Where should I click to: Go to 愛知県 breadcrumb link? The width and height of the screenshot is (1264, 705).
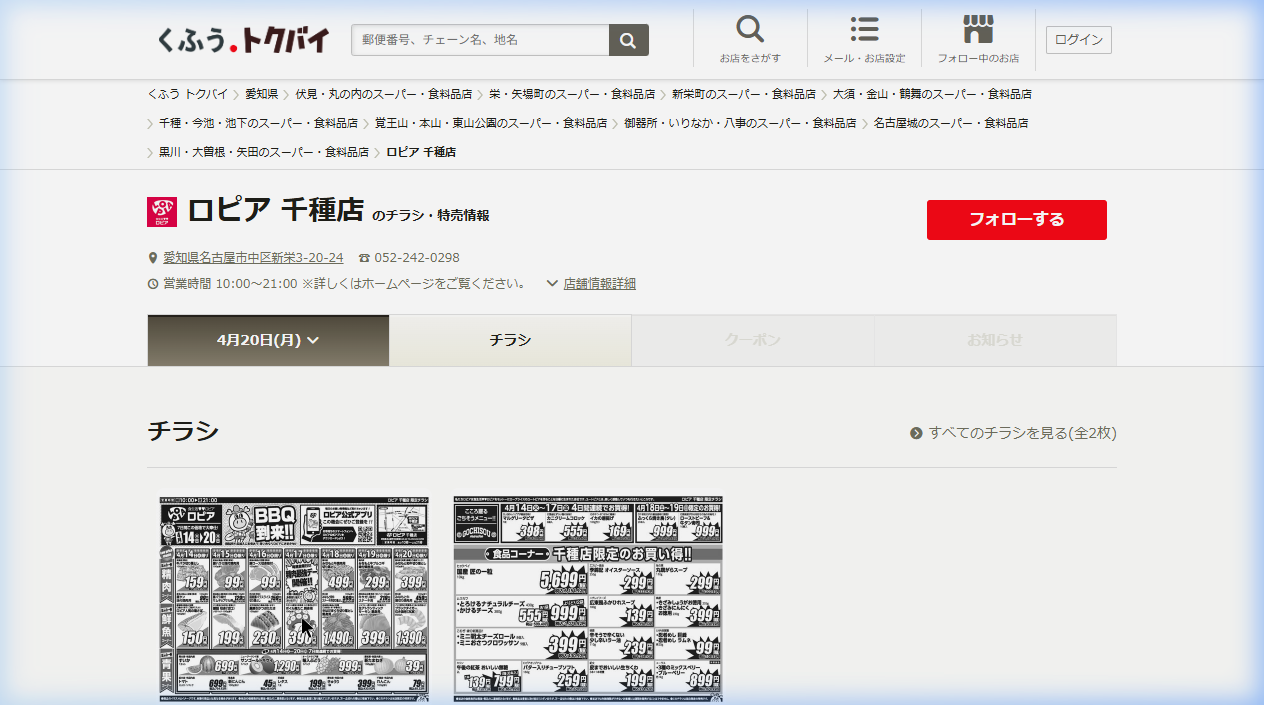point(262,94)
